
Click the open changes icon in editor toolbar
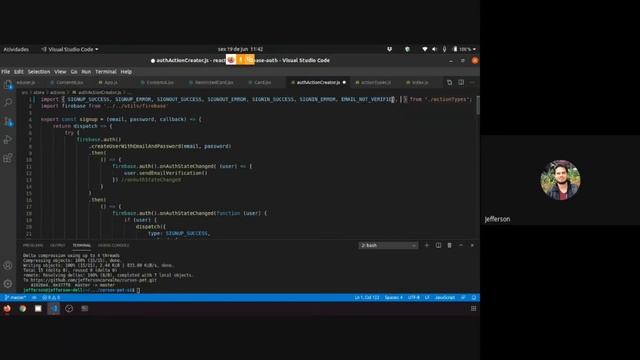pyautogui.click(x=449, y=82)
